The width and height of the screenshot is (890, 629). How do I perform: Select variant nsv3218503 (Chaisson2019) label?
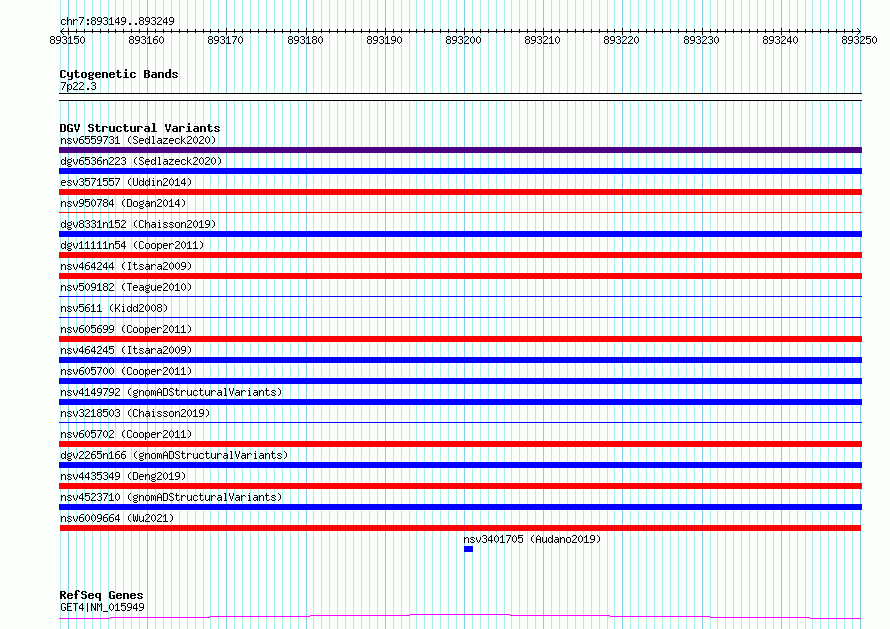point(135,413)
